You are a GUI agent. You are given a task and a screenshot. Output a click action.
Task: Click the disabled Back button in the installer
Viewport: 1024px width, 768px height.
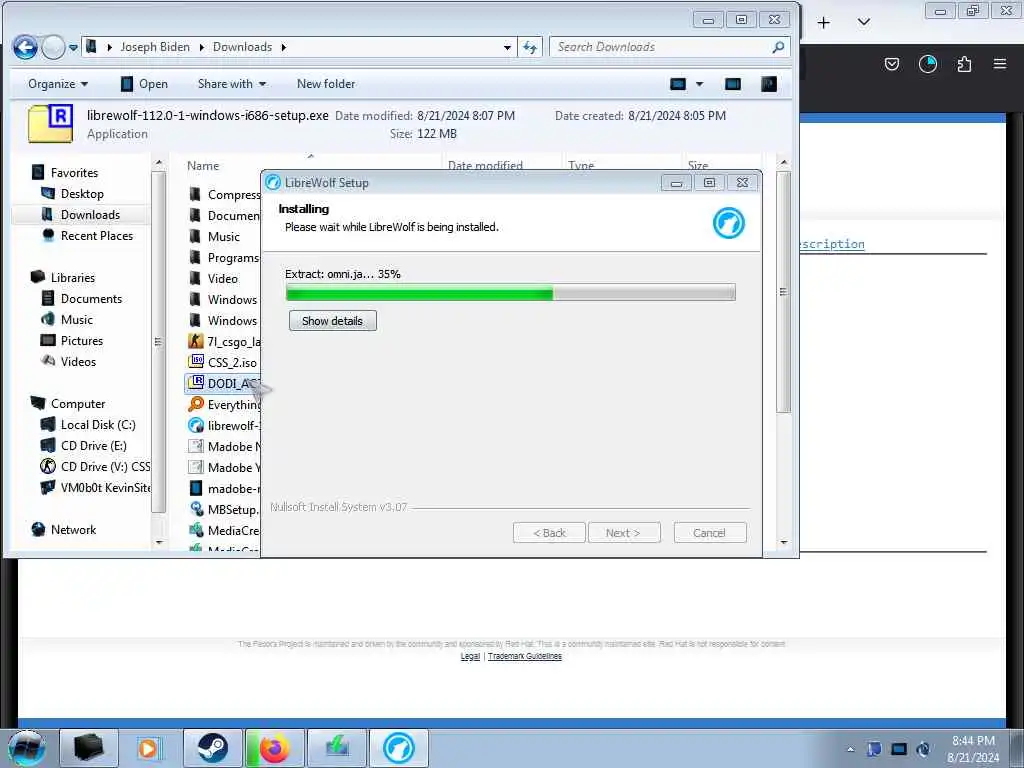[x=549, y=533]
